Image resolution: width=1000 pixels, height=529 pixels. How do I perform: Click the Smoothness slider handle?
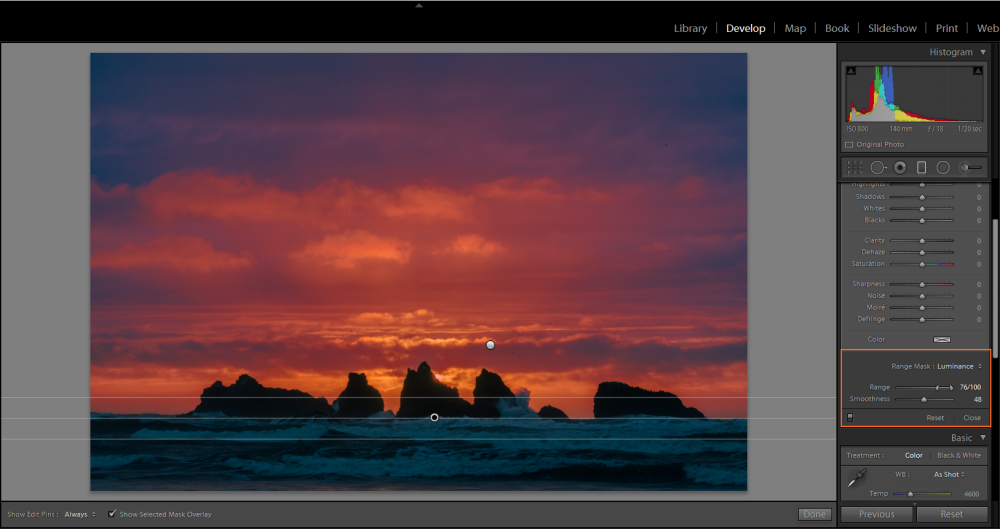click(924, 399)
